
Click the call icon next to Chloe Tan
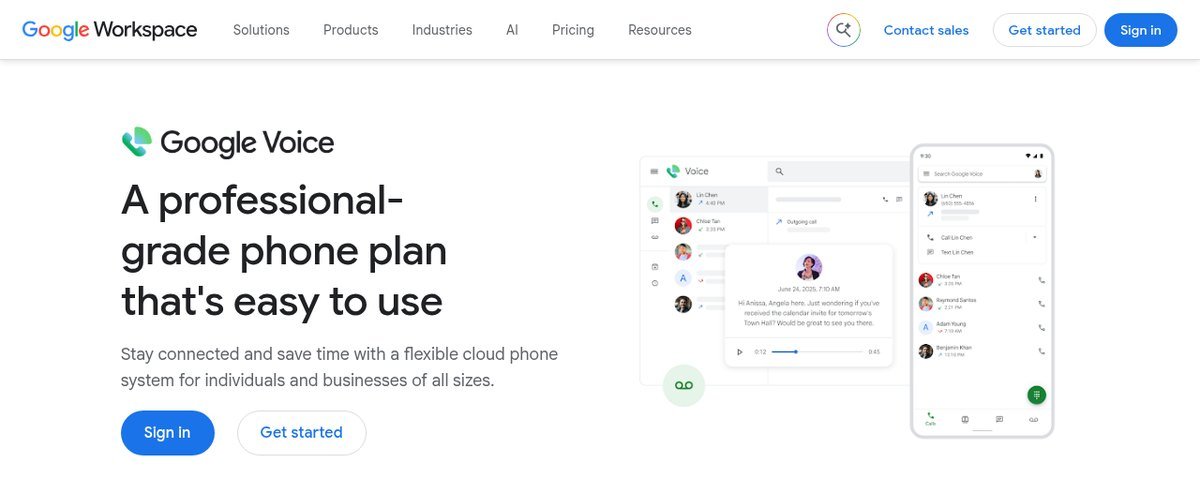click(1041, 280)
